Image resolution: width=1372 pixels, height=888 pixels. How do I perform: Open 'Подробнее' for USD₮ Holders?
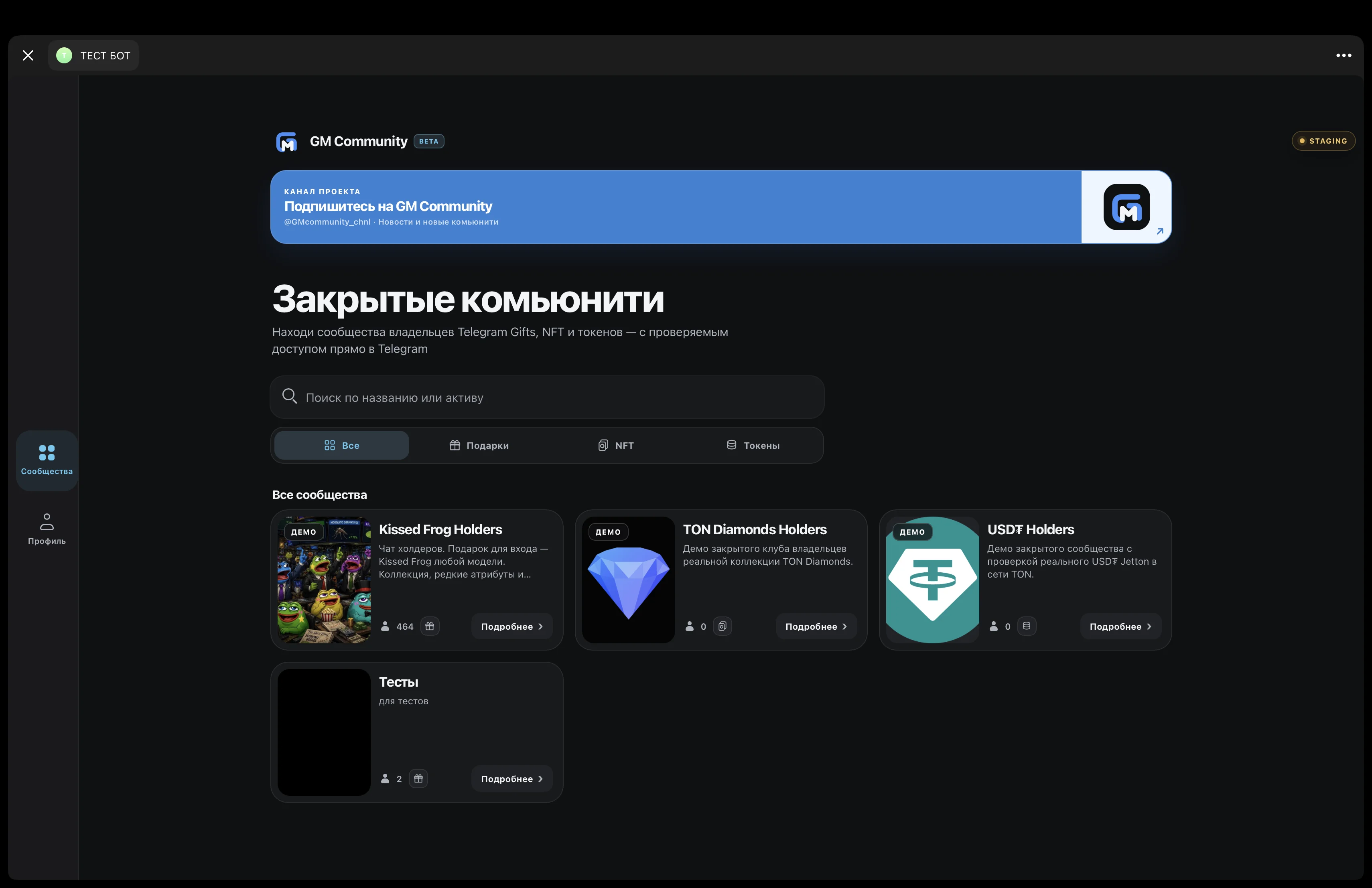1120,626
